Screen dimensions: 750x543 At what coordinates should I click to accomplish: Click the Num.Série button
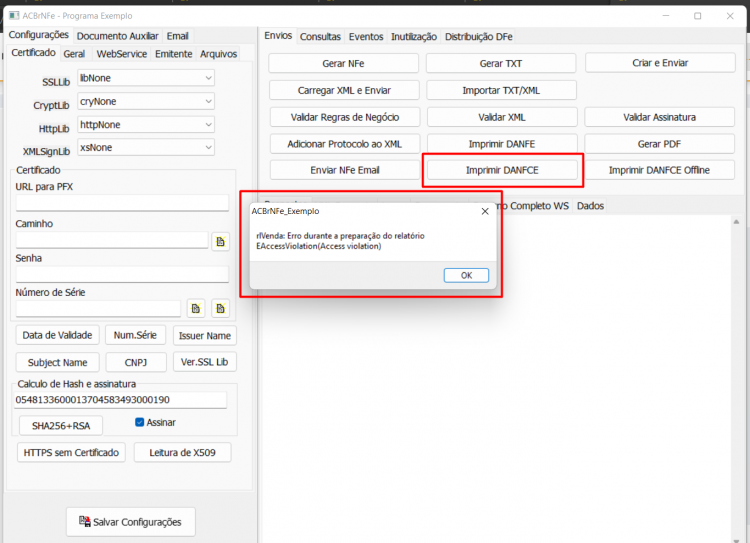[135, 335]
